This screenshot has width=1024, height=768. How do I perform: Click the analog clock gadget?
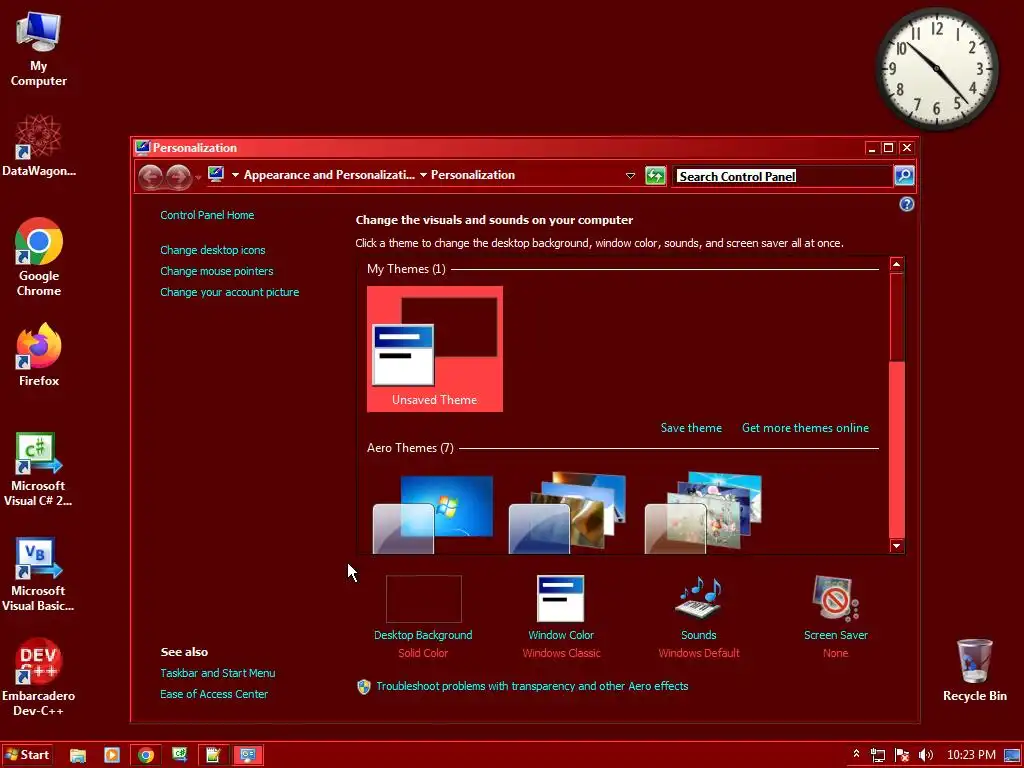coord(936,69)
